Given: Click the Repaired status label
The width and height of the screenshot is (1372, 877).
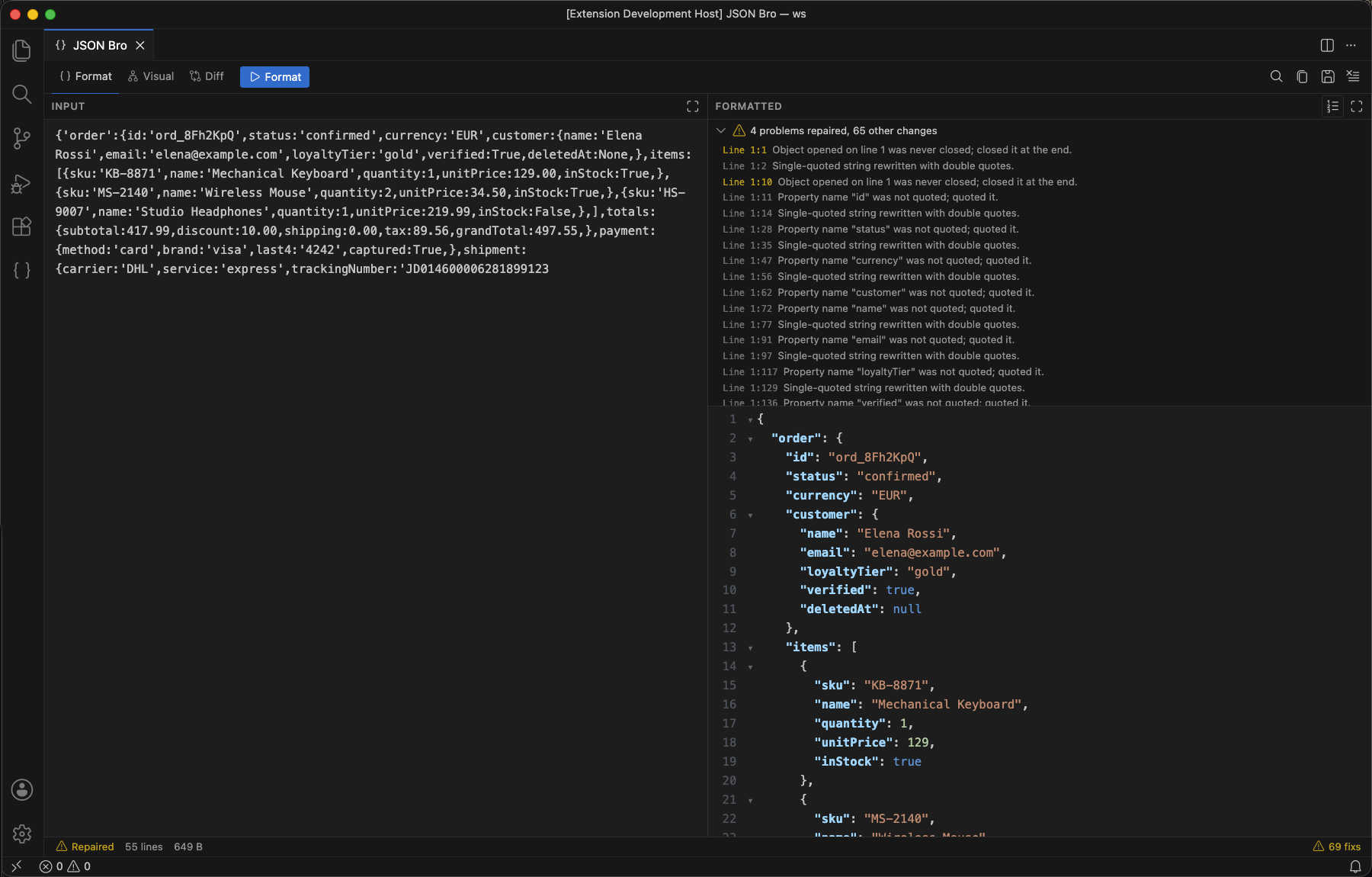Looking at the screenshot, I should (x=85, y=846).
